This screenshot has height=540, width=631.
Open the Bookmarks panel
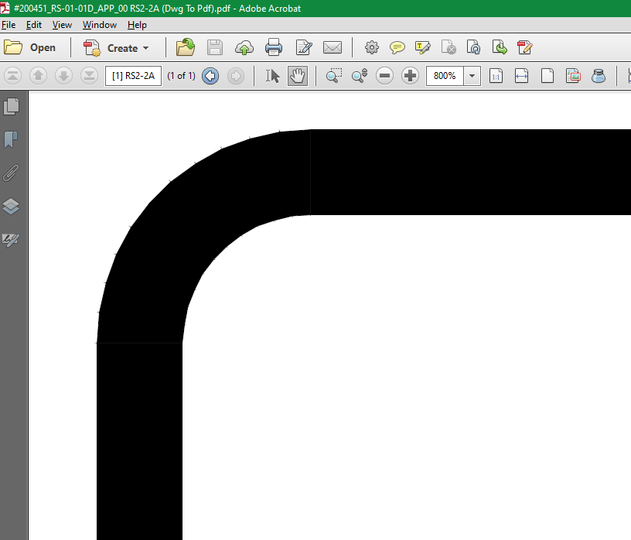pyautogui.click(x=11, y=140)
